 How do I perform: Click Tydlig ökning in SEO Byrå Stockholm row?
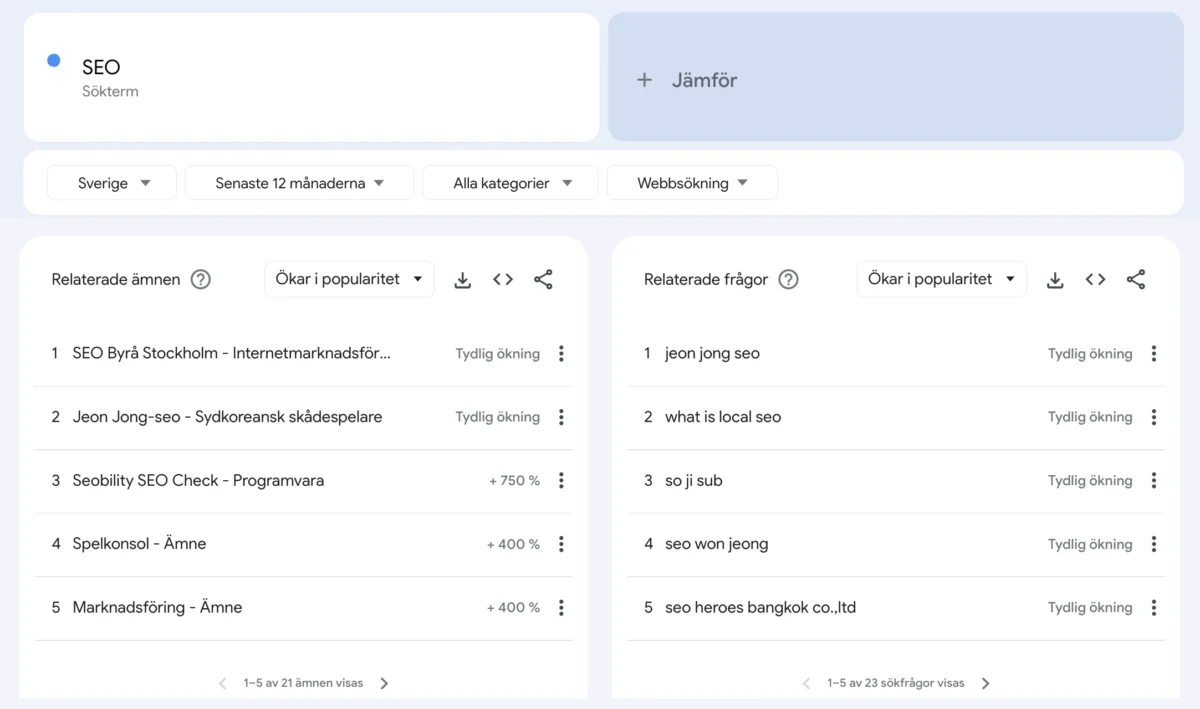[498, 354]
